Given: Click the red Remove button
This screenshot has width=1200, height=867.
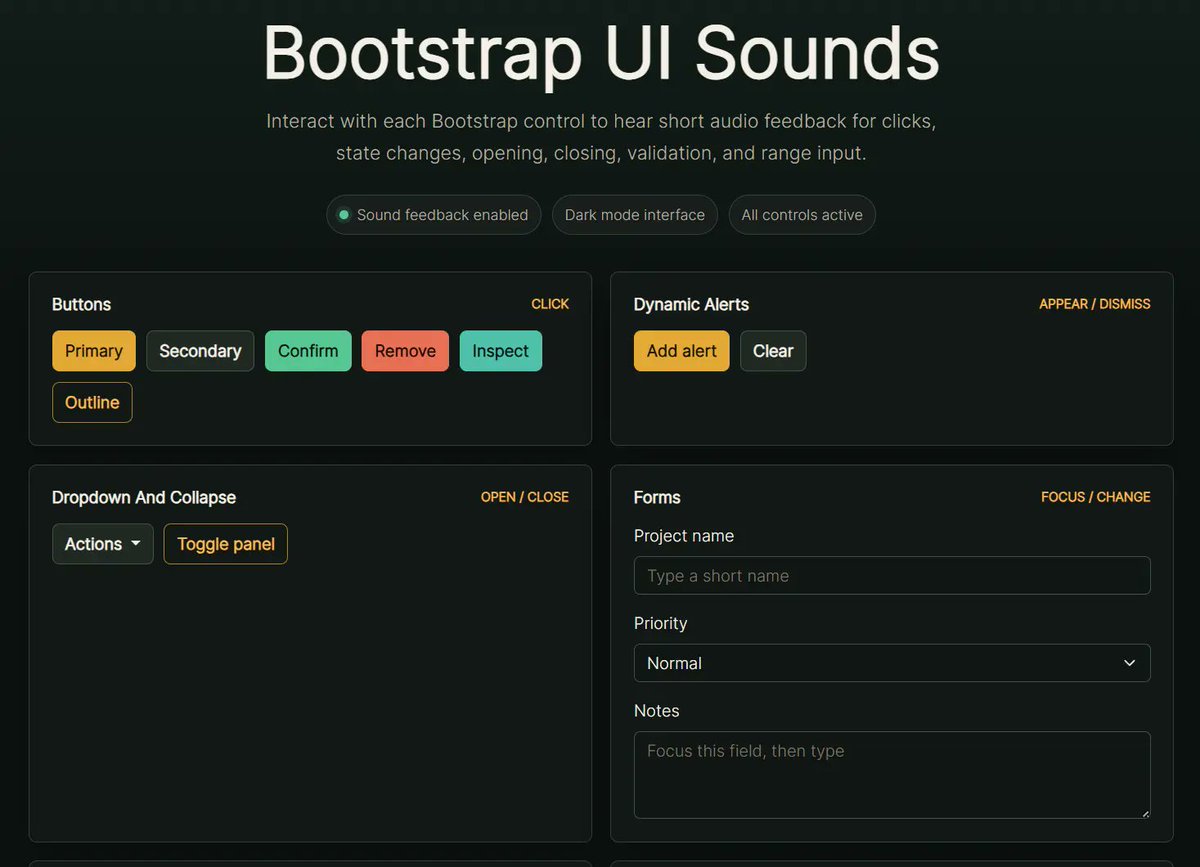Looking at the screenshot, I should 405,351.
